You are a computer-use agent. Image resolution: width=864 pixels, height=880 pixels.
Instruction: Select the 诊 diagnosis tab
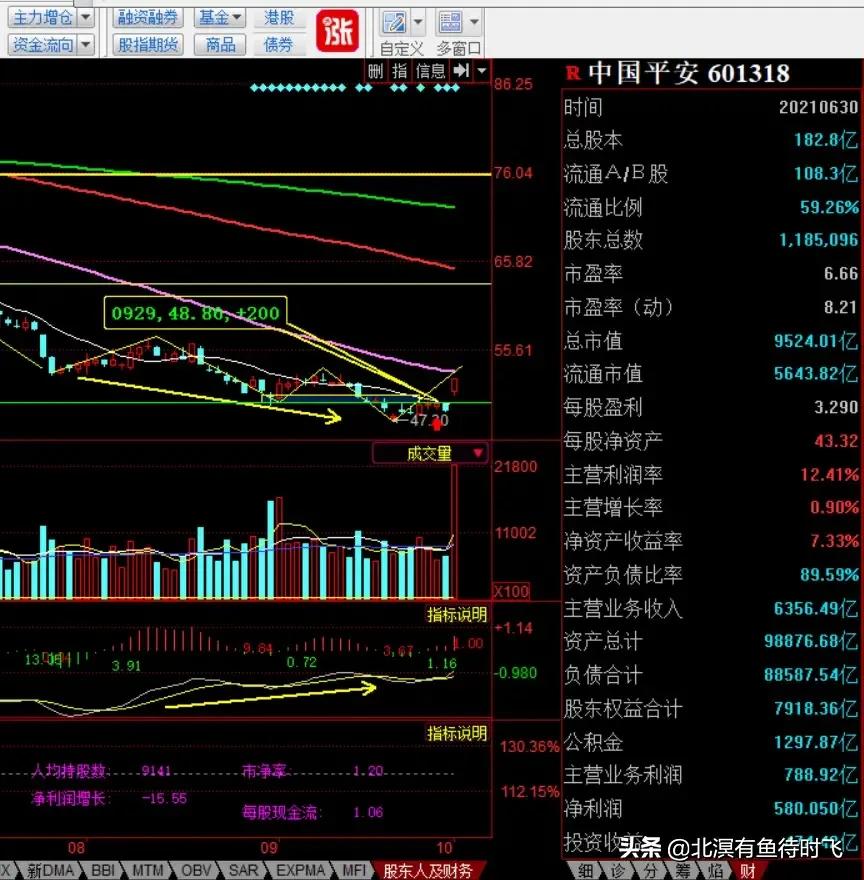[618, 870]
